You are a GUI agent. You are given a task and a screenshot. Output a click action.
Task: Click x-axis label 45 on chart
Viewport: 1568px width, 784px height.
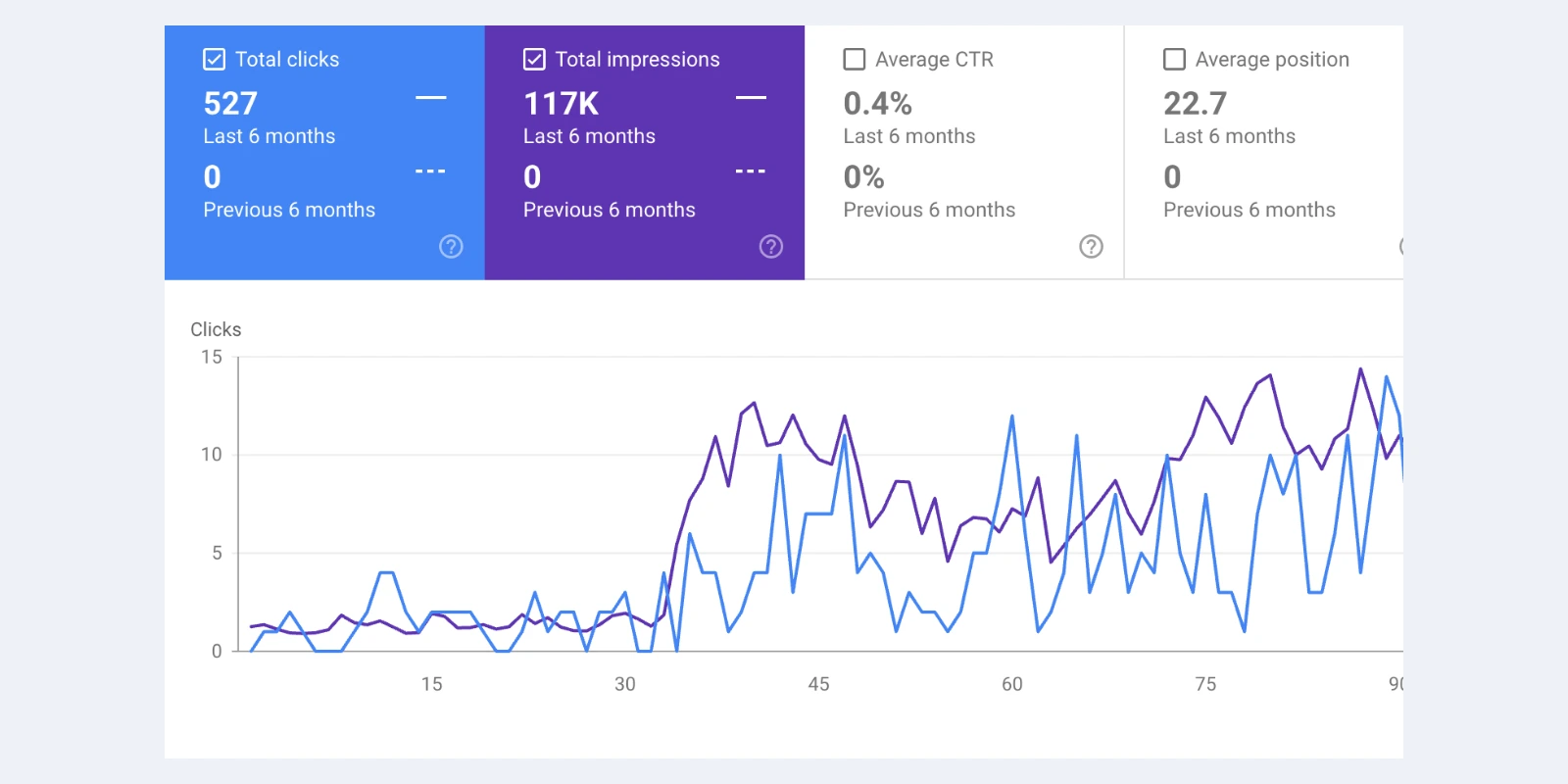pos(818,684)
